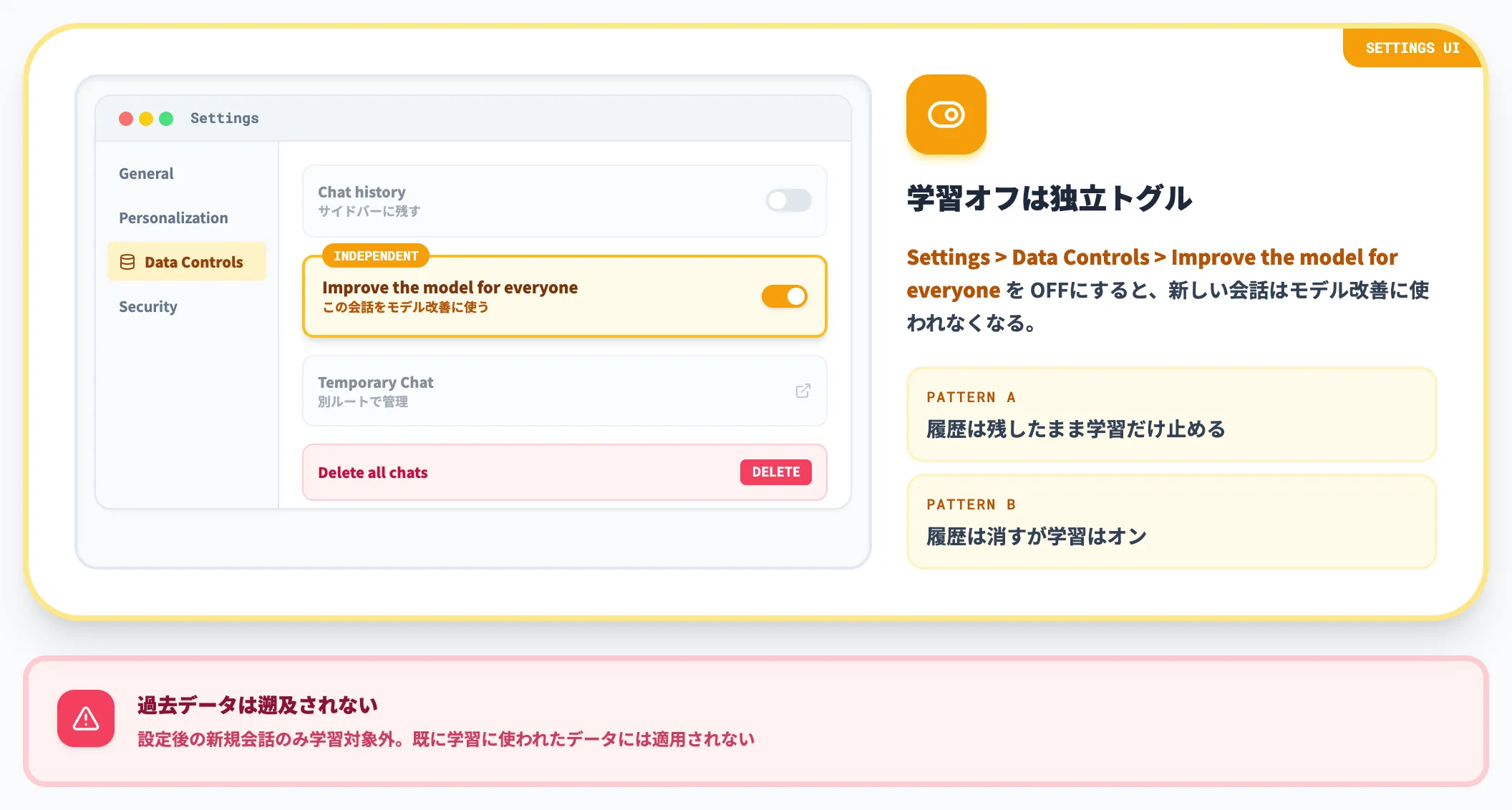Click the heading 学習オフは独立トグル
The image size is (1512, 810).
click(x=1050, y=198)
